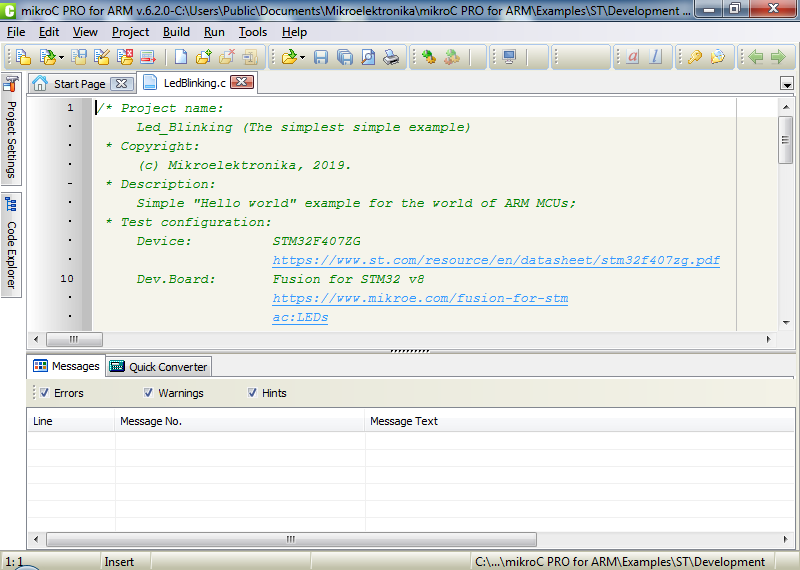This screenshot has width=800, height=570.
Task: Click the red letter 'a' toolbar icon
Action: pos(633,57)
